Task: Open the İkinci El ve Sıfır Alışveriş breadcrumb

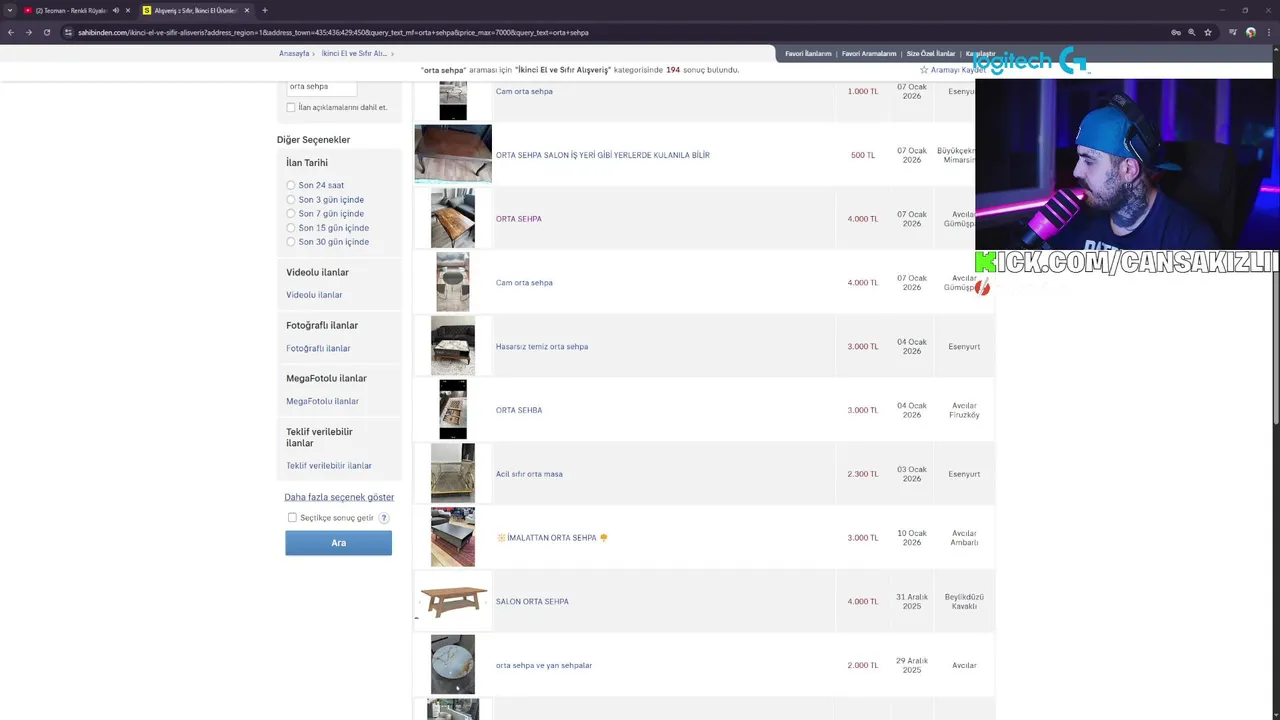Action: [354, 53]
